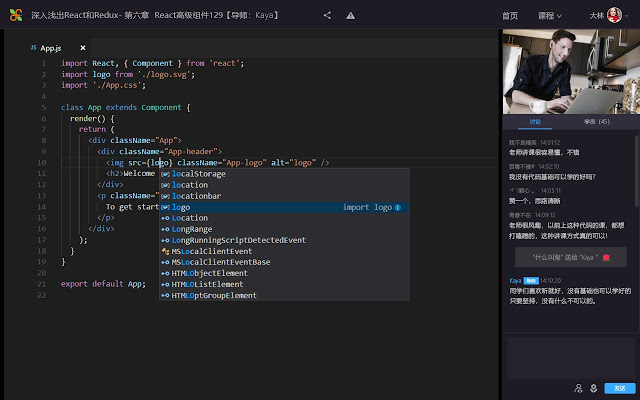The height and width of the screenshot is (400, 640).
Task: Click variable icon beside locationbar suggestion
Action: [x=165, y=196]
